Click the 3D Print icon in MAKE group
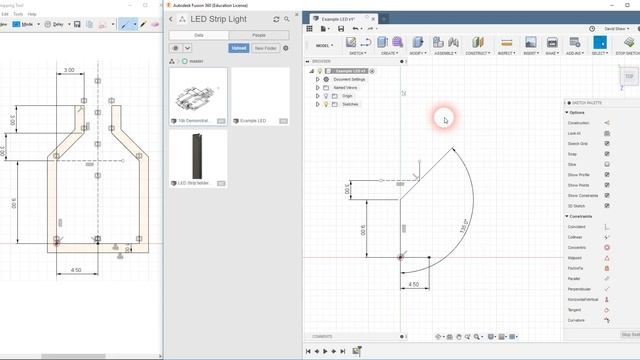Screen dimensions: 640x360 coord(552,42)
